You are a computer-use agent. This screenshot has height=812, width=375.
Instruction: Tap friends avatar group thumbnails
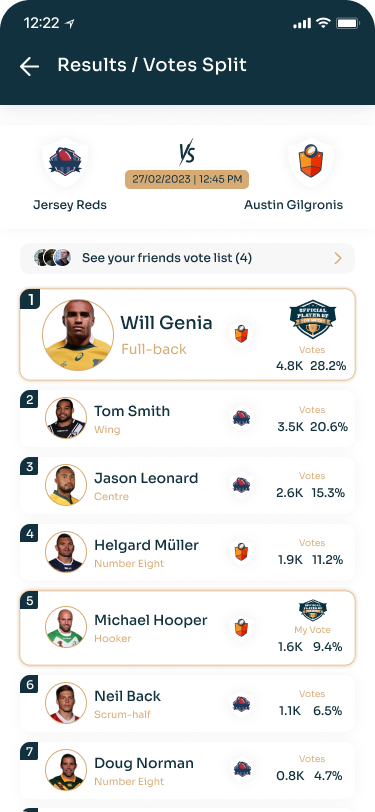pyautogui.click(x=52, y=257)
